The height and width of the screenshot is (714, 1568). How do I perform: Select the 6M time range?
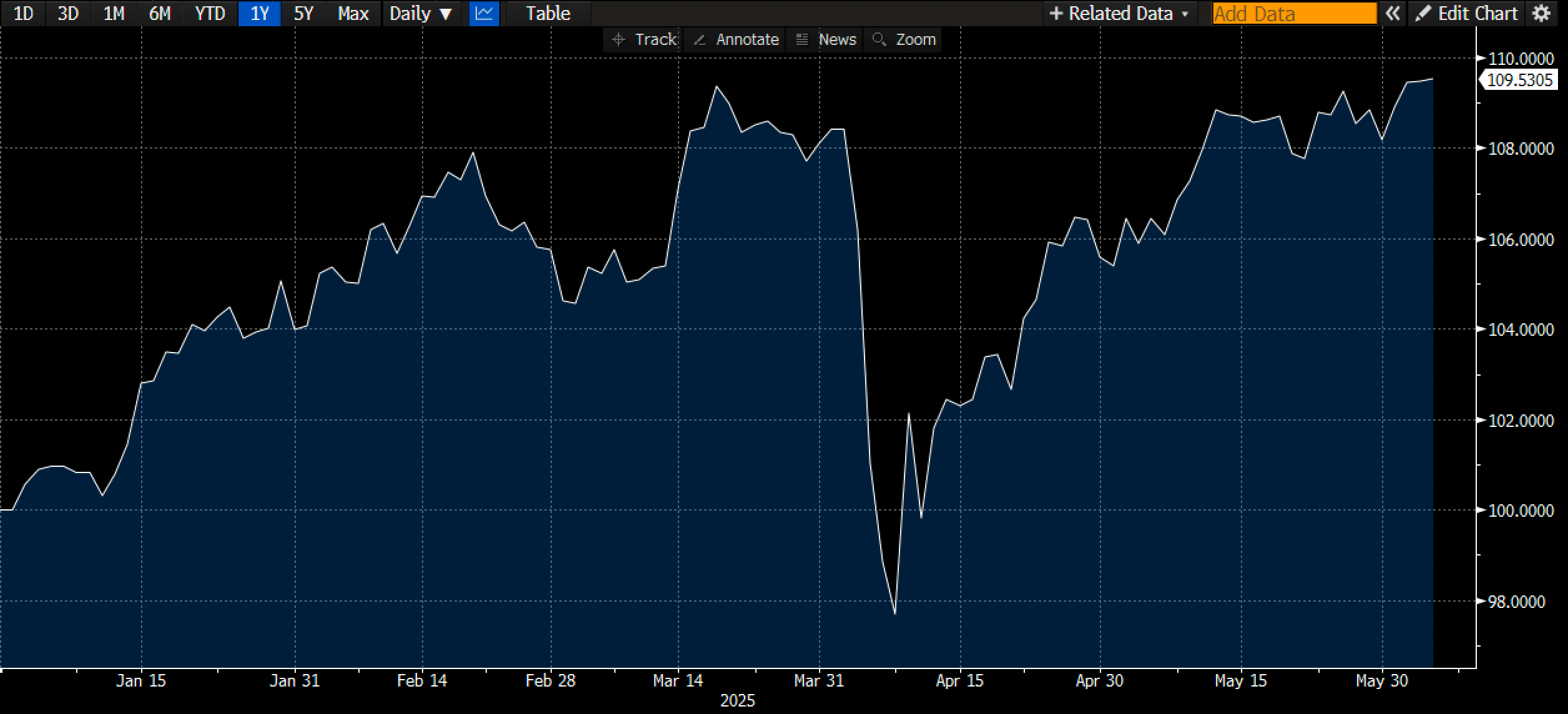click(160, 13)
